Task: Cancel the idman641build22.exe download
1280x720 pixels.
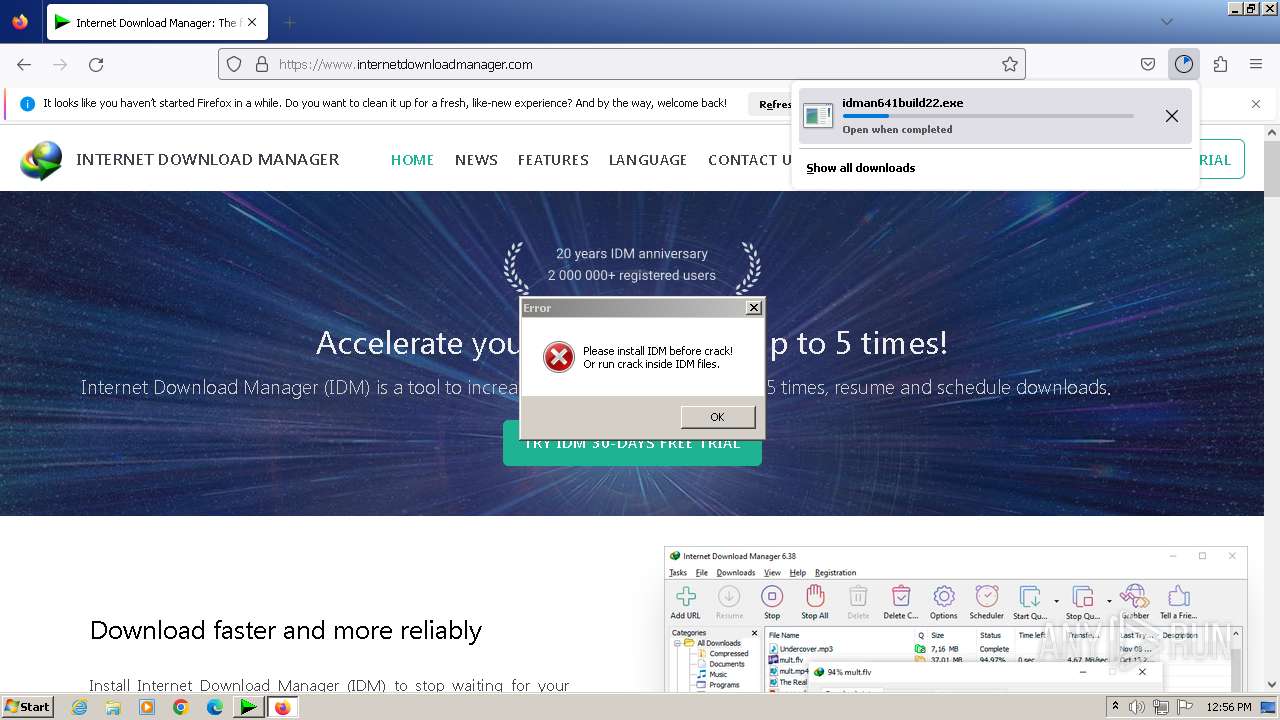Action: coord(1172,116)
